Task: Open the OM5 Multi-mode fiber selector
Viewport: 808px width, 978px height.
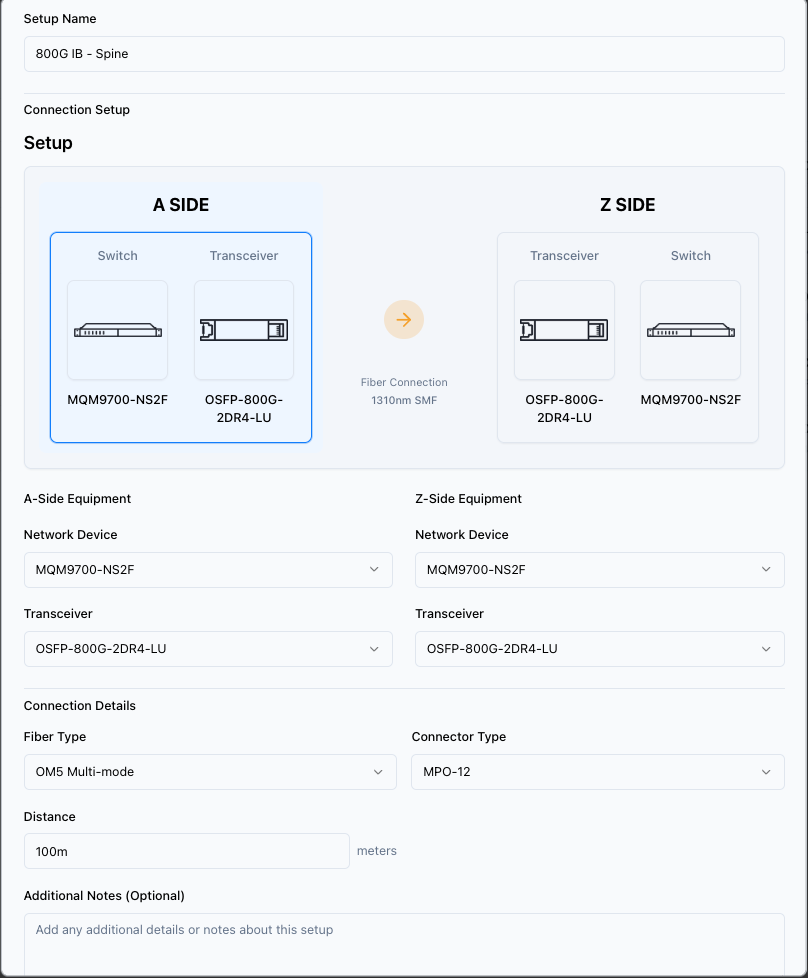Action: [210, 771]
